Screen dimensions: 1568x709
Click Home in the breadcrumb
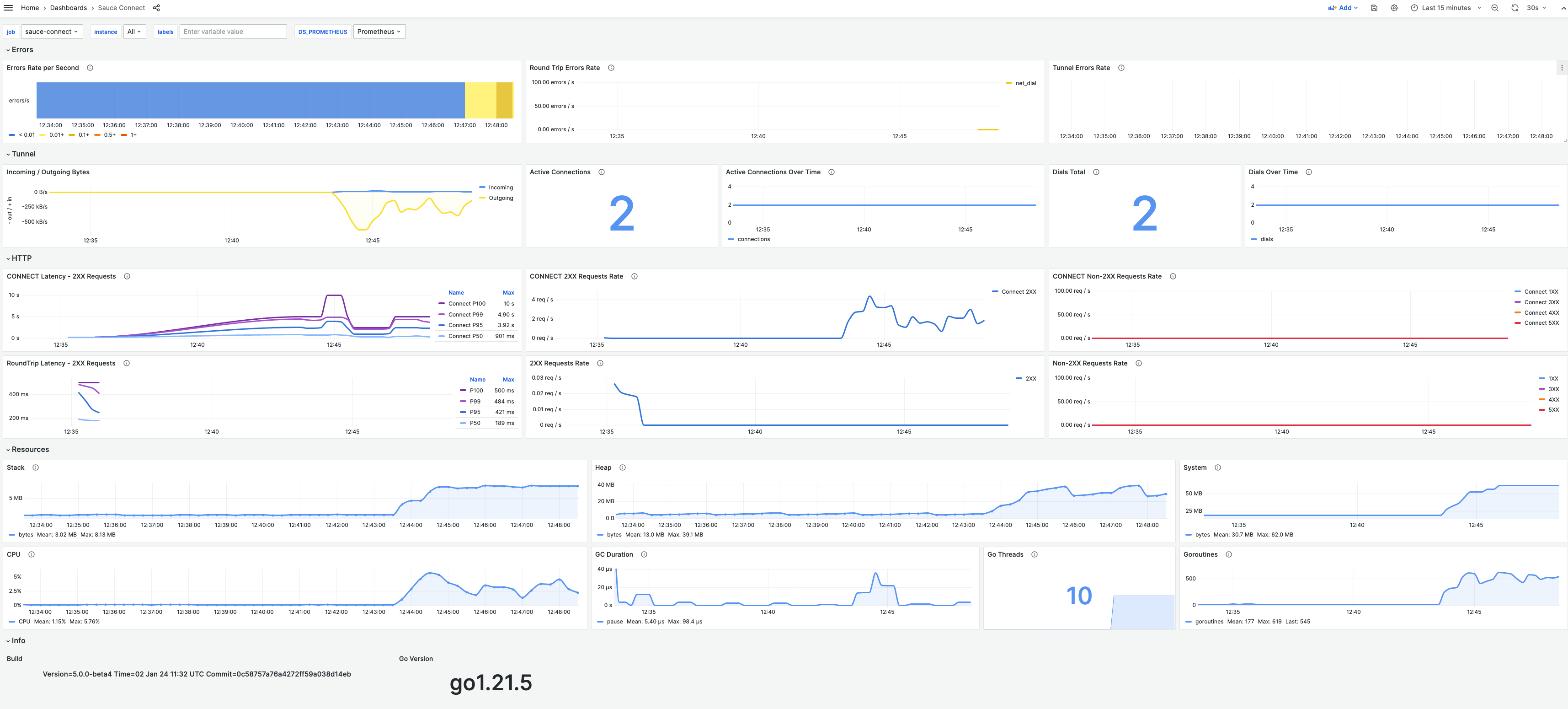coord(29,7)
